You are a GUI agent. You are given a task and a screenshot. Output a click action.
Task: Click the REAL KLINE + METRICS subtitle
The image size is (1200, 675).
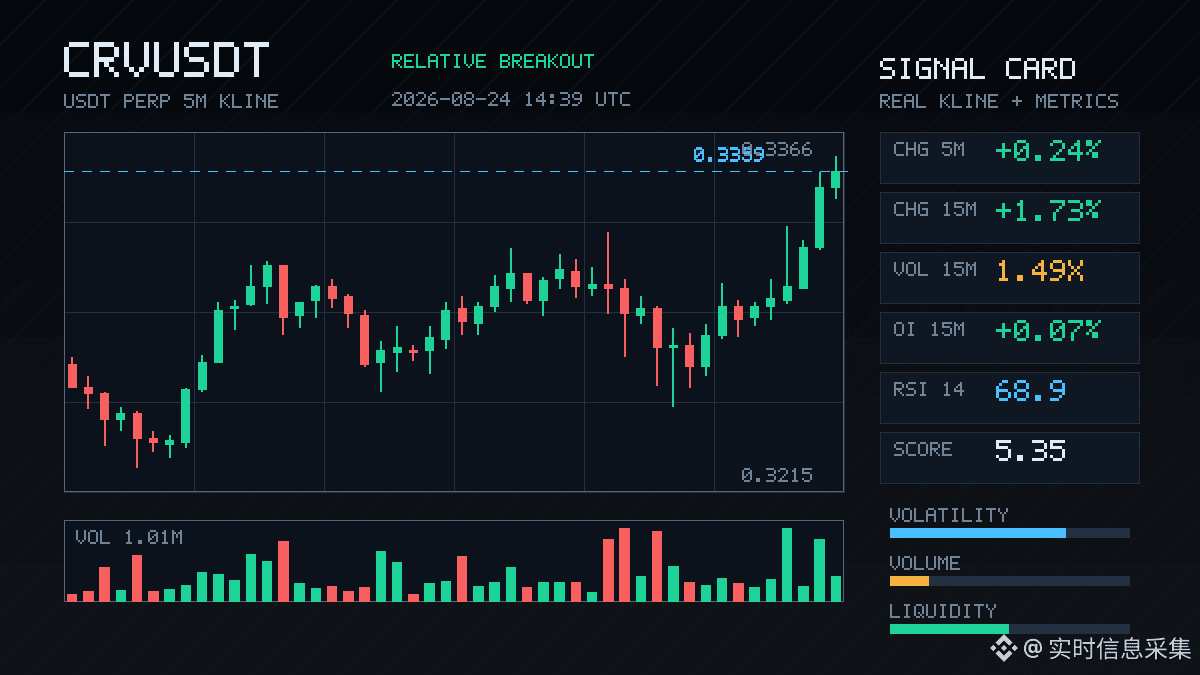999,101
